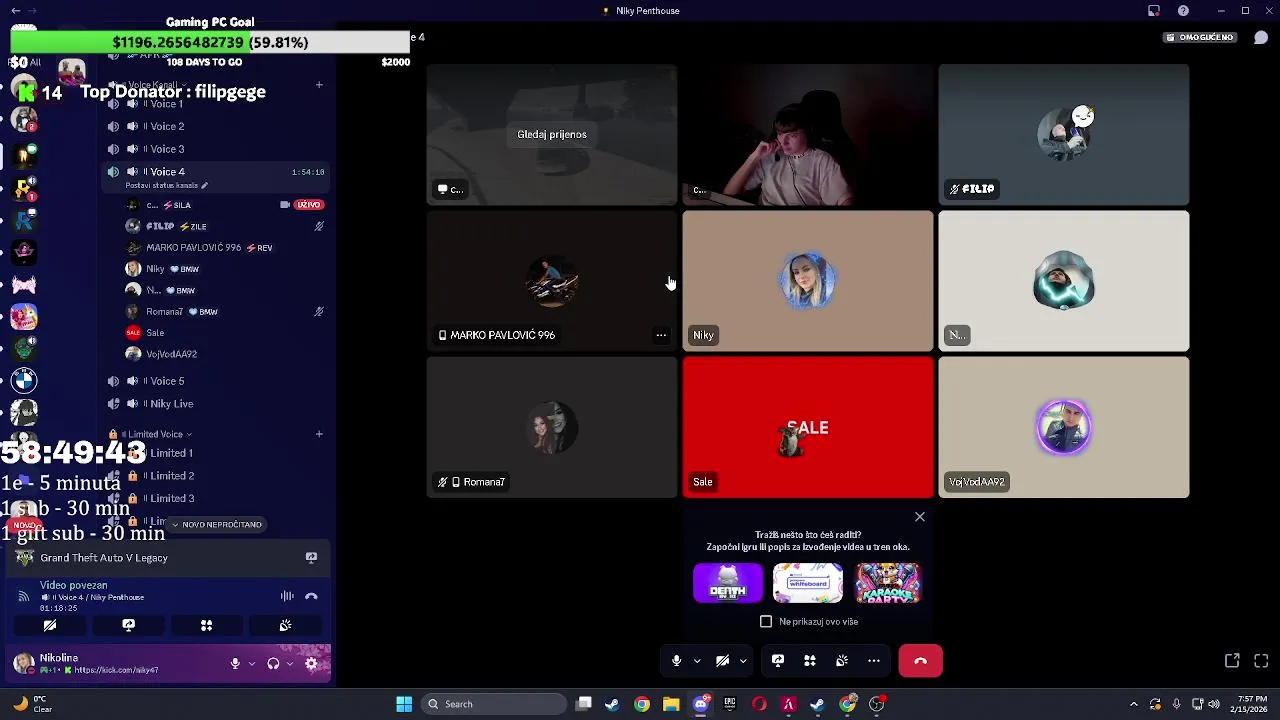Toggle noise suppression in voice panel
Image resolution: width=1280 pixels, height=720 pixels.
click(x=287, y=596)
